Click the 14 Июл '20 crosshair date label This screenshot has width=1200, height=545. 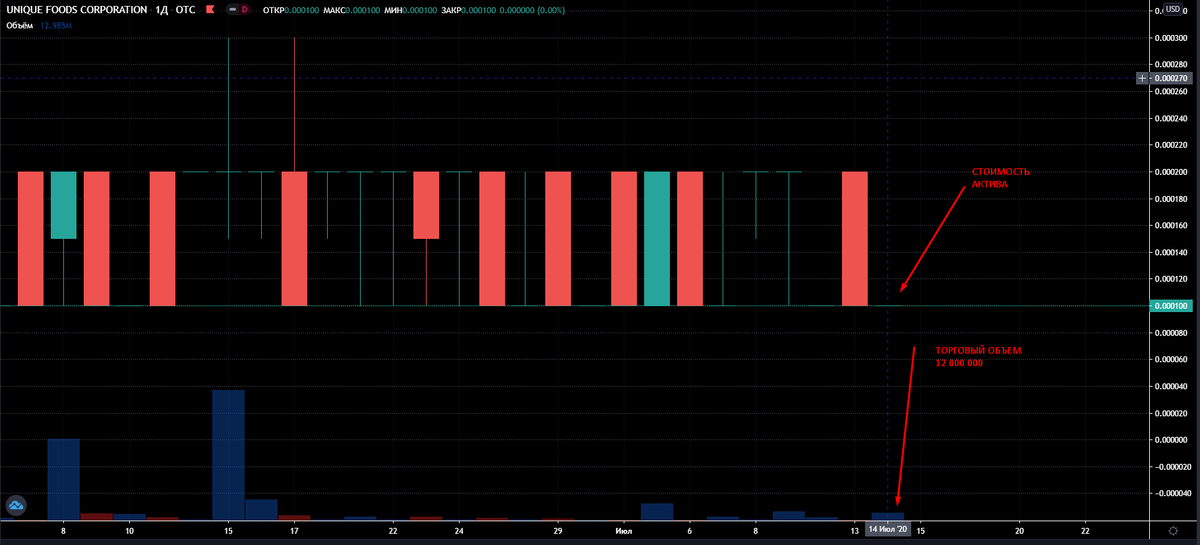889,530
